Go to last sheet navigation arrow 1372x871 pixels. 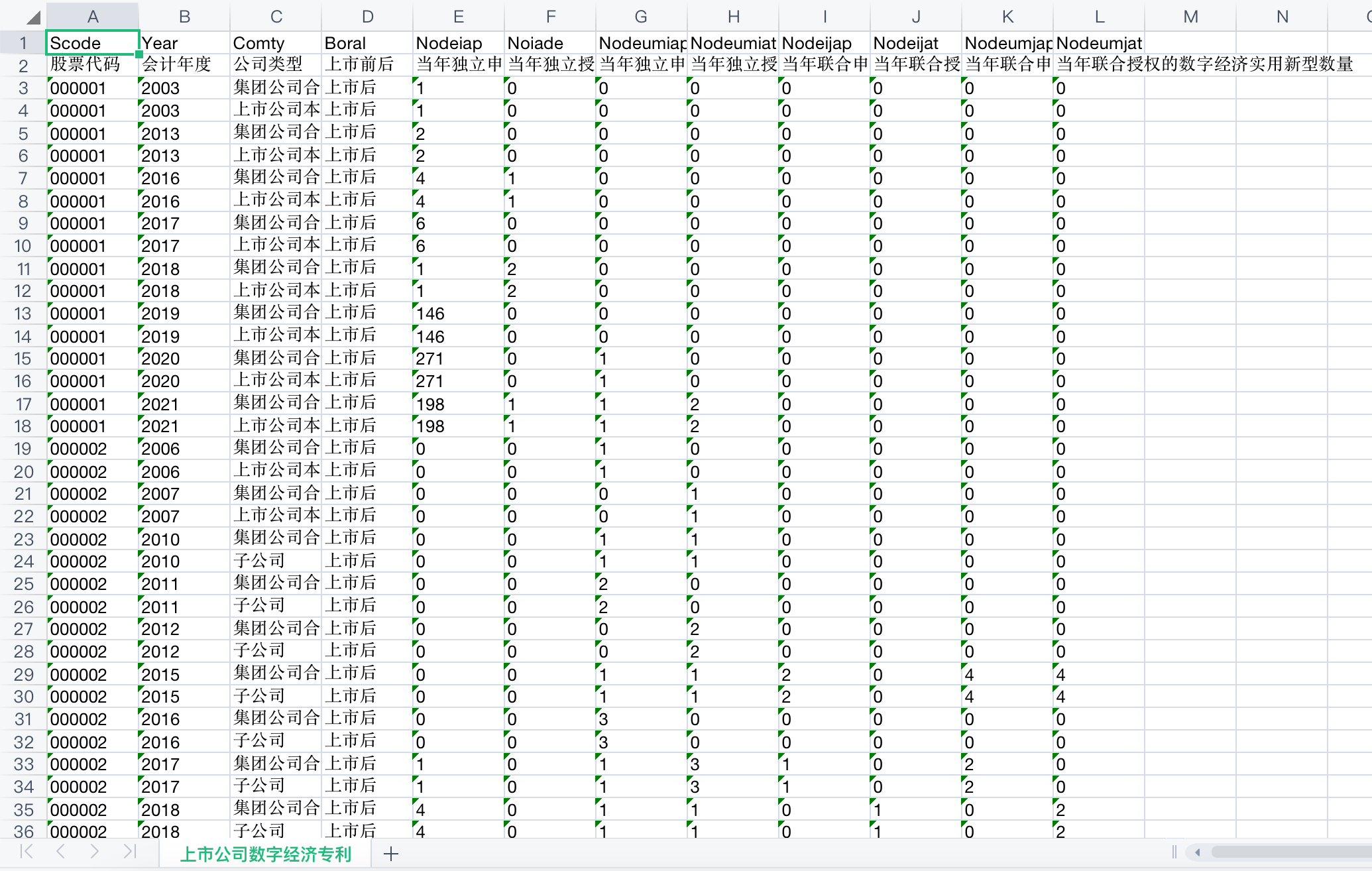pos(129,852)
